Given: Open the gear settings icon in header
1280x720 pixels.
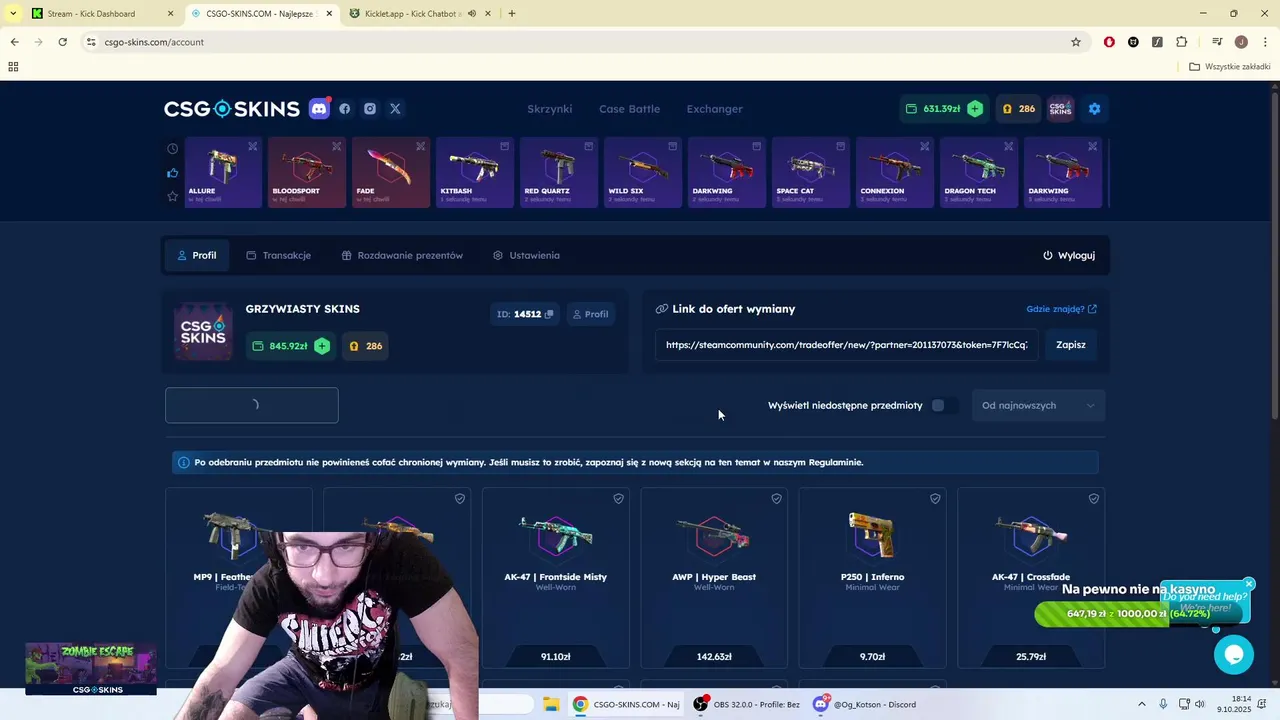Looking at the screenshot, I should [1094, 109].
